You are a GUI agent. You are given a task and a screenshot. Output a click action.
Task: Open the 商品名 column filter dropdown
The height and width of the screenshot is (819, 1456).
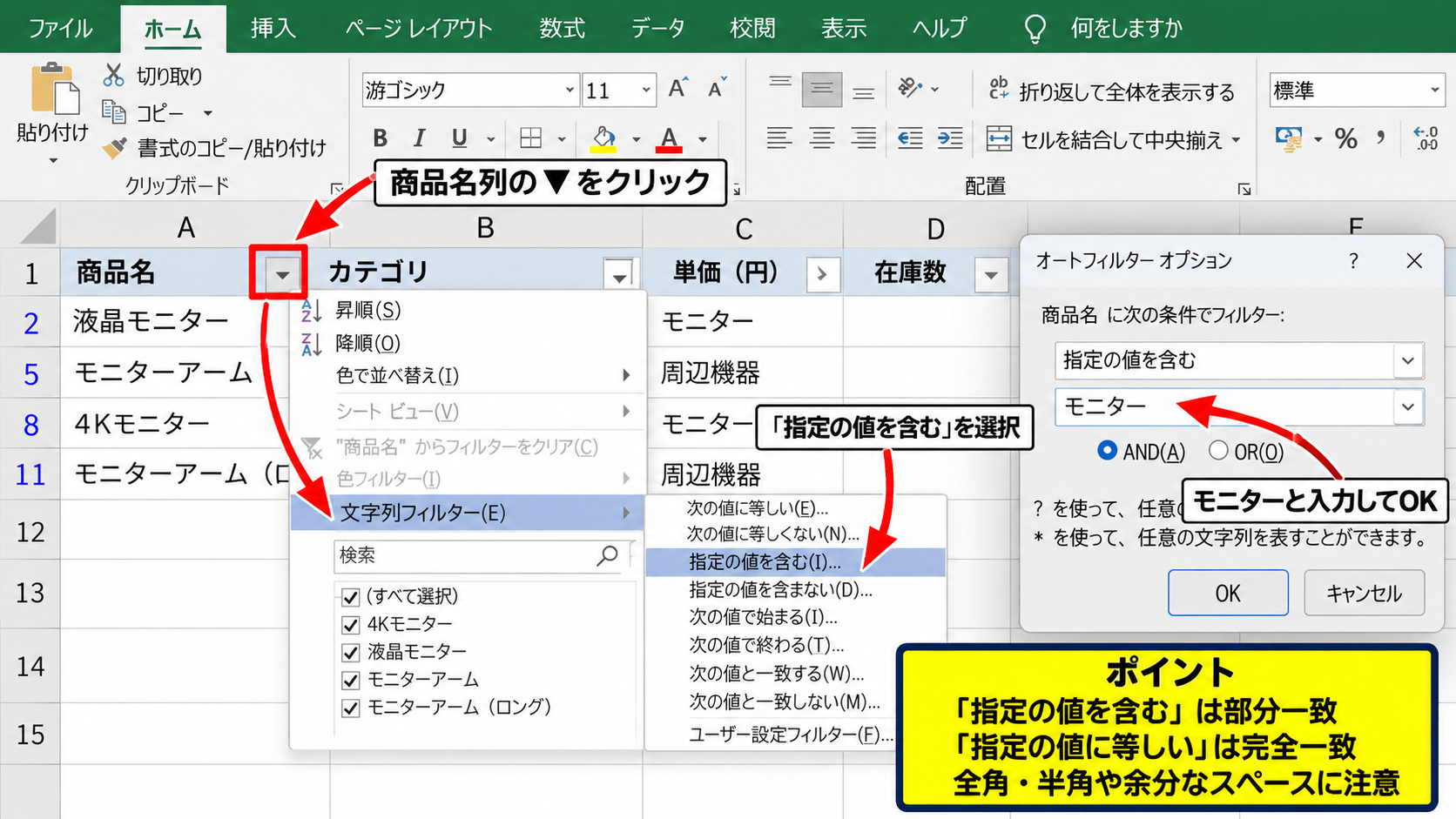[x=281, y=274]
